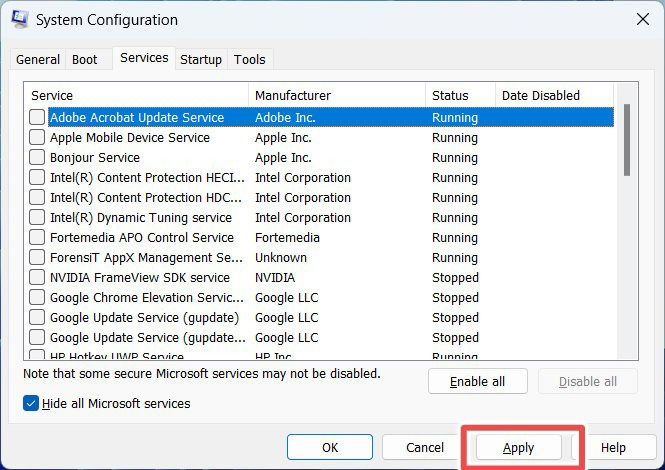Select the Bonjour Service name
Viewport: 665px width, 470px height.
pyautogui.click(x=95, y=157)
